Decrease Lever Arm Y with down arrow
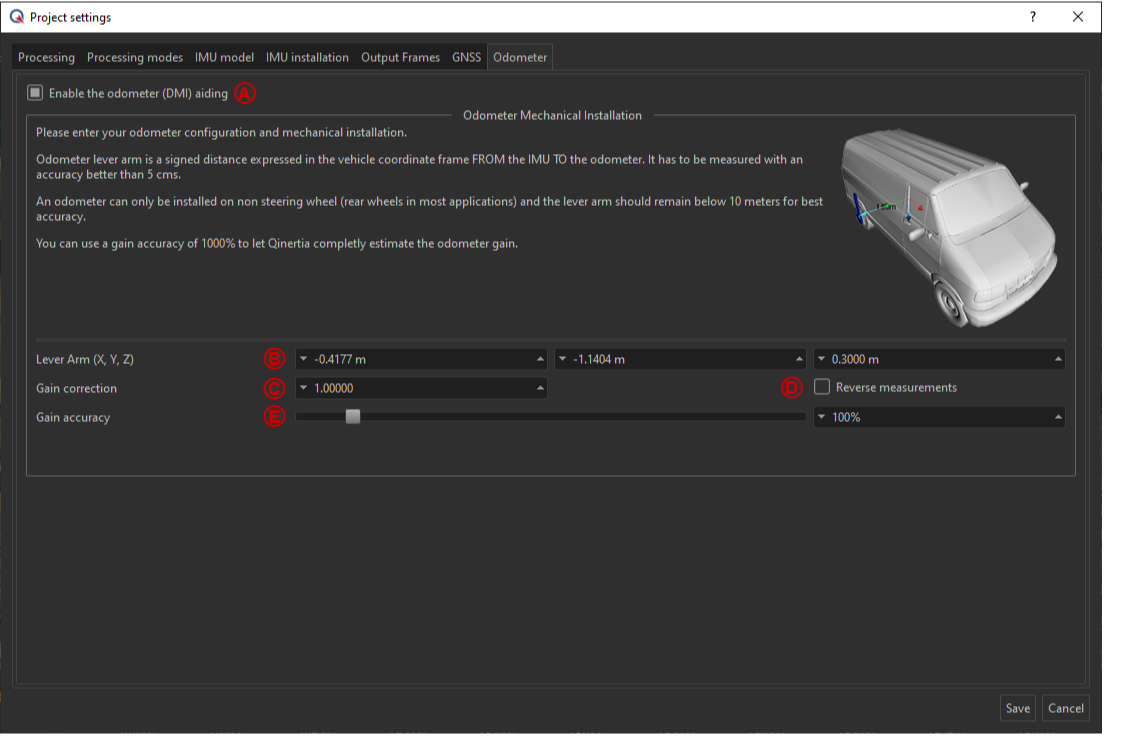 pos(562,359)
